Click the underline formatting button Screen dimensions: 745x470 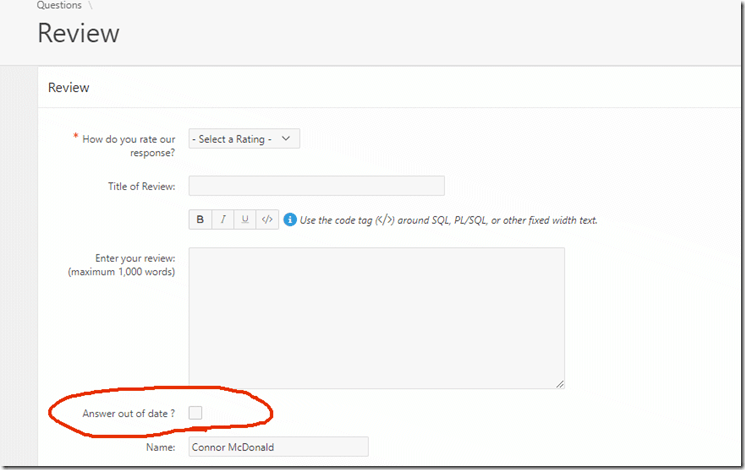click(x=245, y=219)
